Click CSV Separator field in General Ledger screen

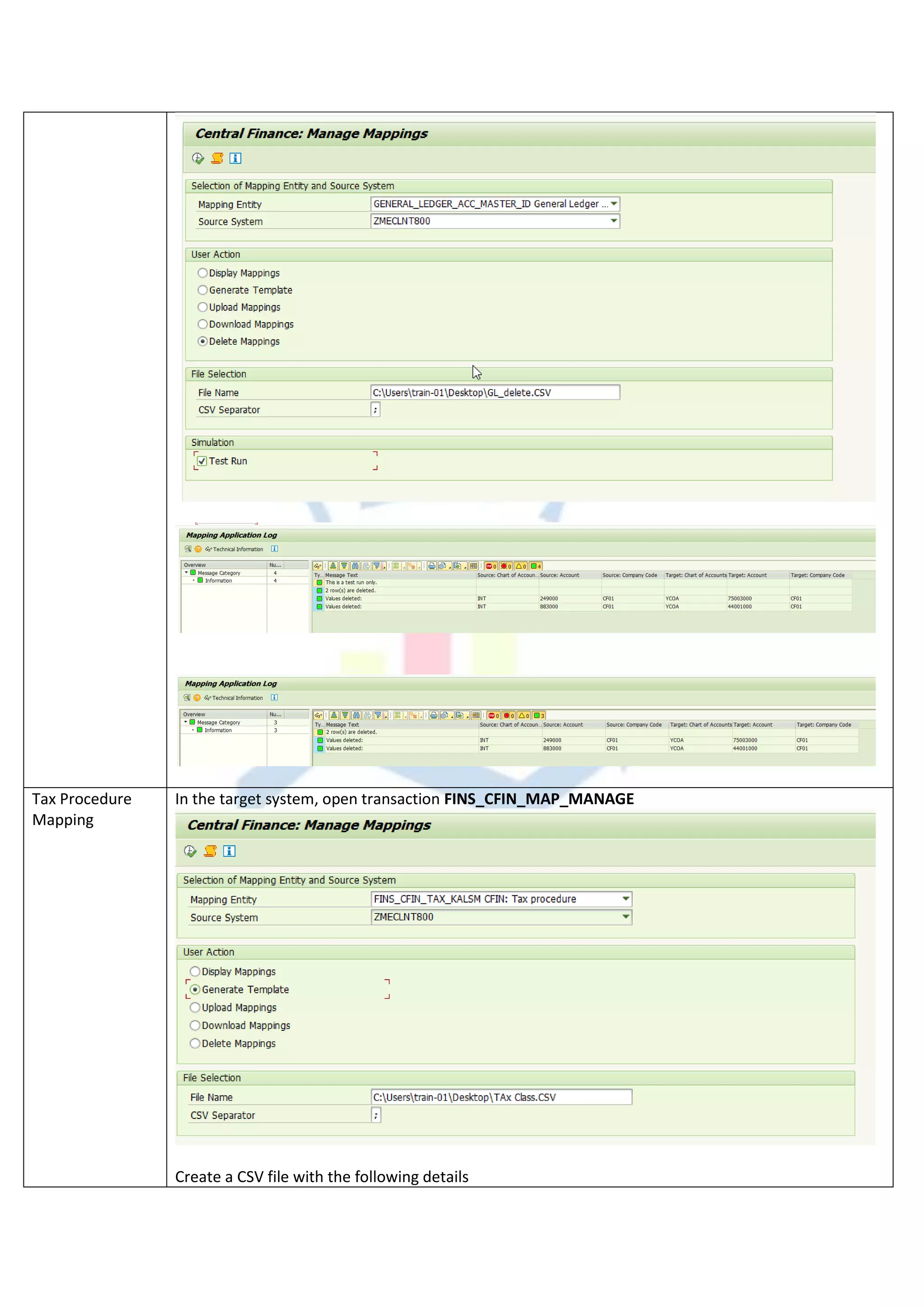(x=375, y=409)
